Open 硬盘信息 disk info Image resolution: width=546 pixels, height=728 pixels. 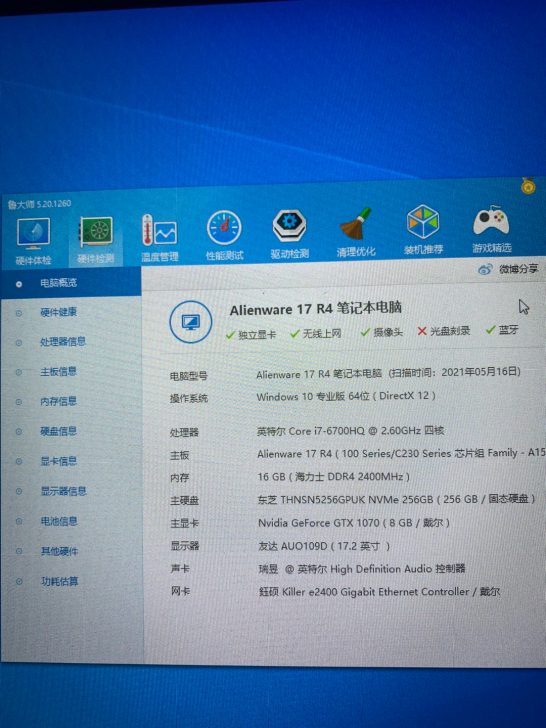[x=58, y=431]
